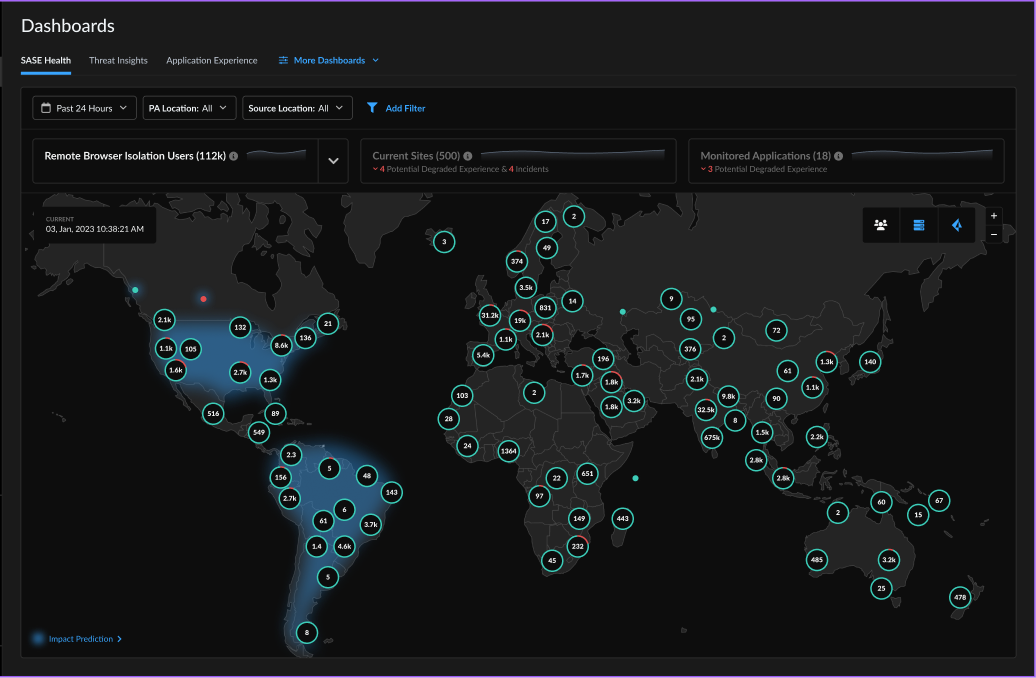Screen dimensions: 1036x678
Task: Click info icon next to Current Sites
Action: [468, 156]
